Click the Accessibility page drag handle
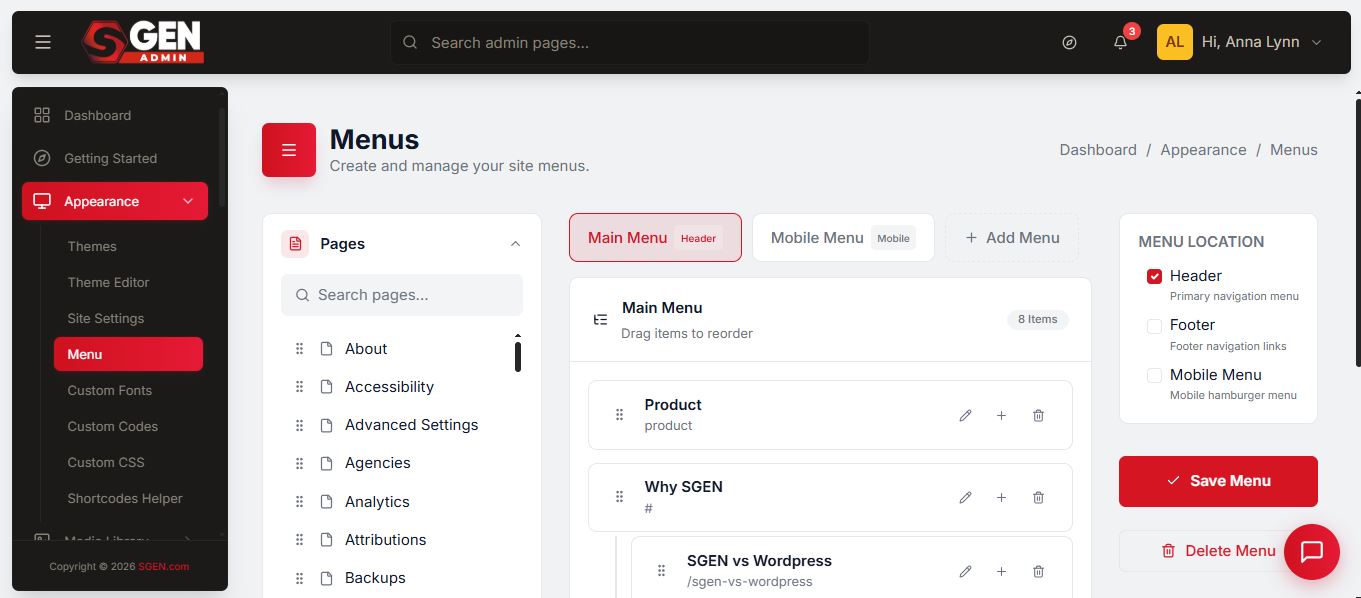 [x=299, y=387]
